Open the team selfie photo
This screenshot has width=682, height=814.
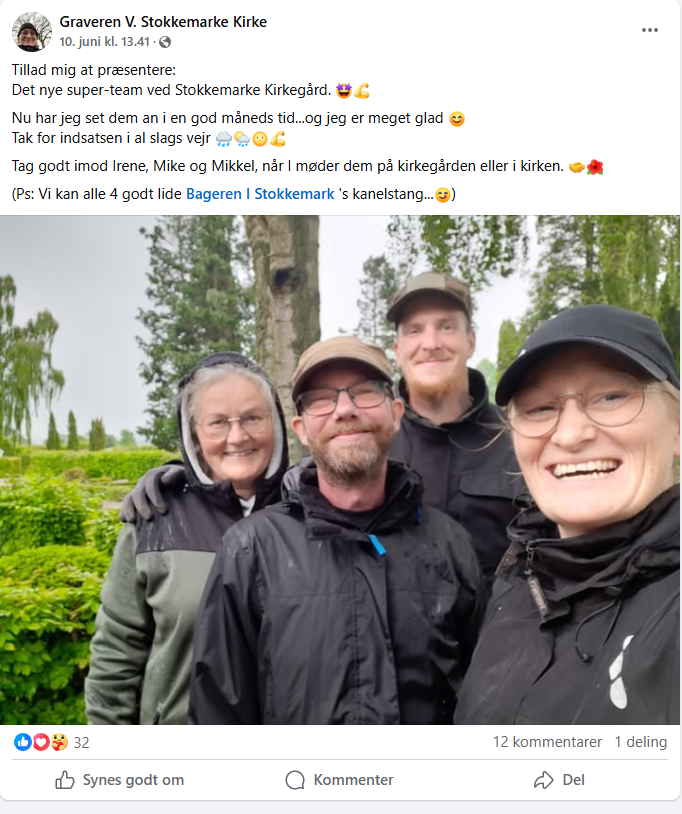click(340, 470)
